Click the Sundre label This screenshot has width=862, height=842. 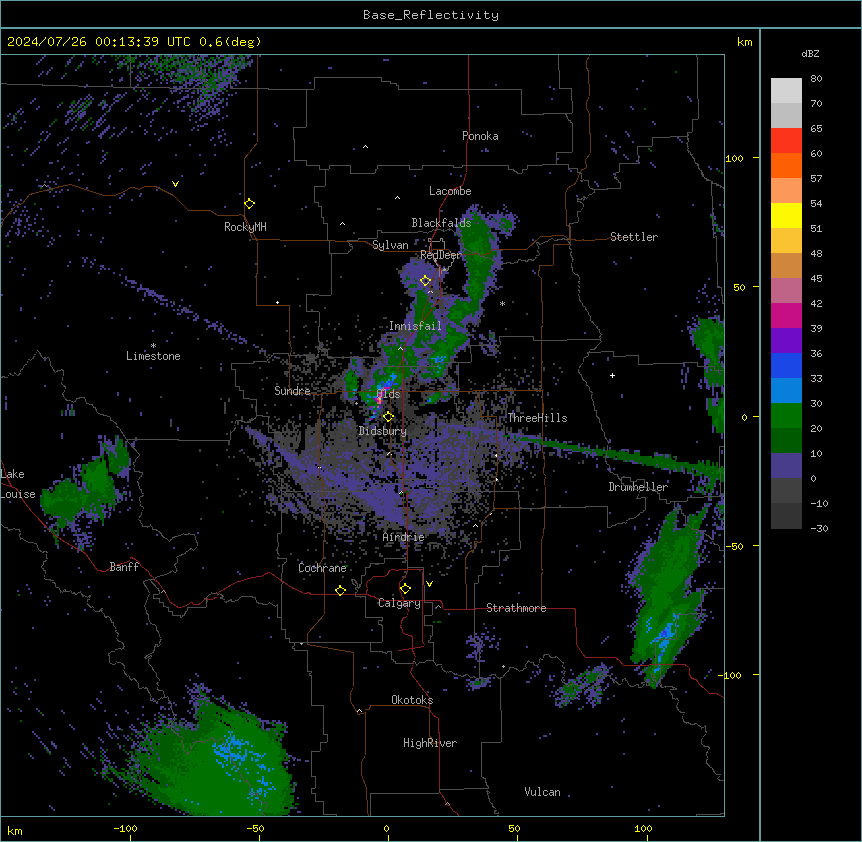point(292,391)
